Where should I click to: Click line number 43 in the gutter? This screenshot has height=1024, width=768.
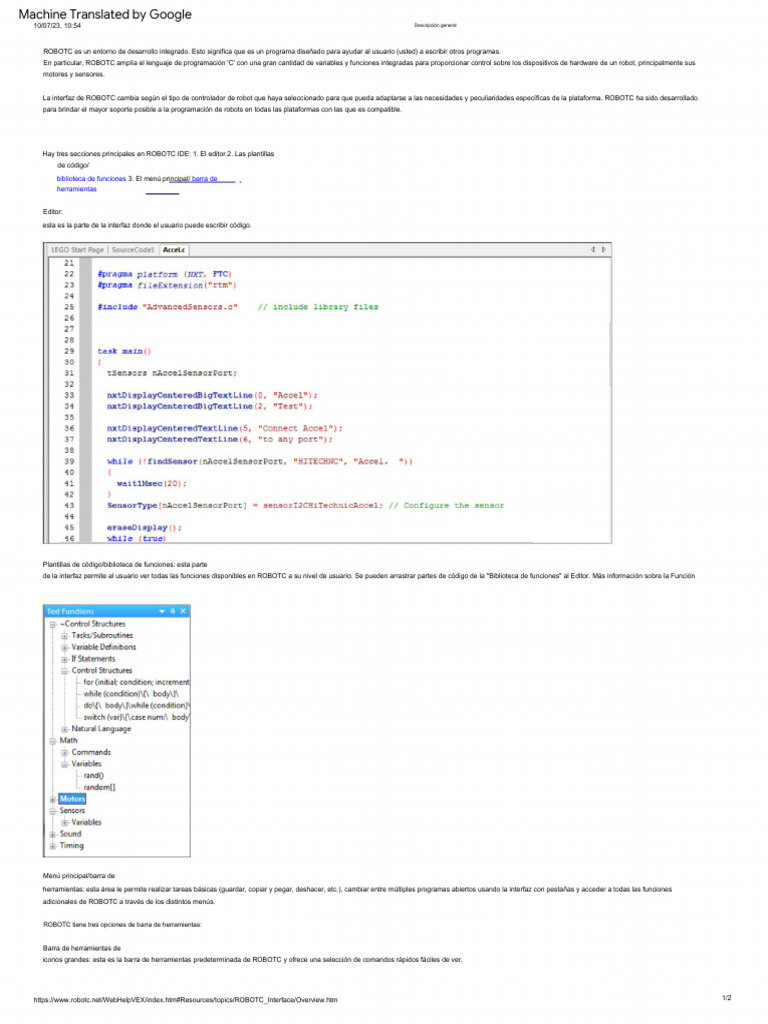(x=69, y=505)
